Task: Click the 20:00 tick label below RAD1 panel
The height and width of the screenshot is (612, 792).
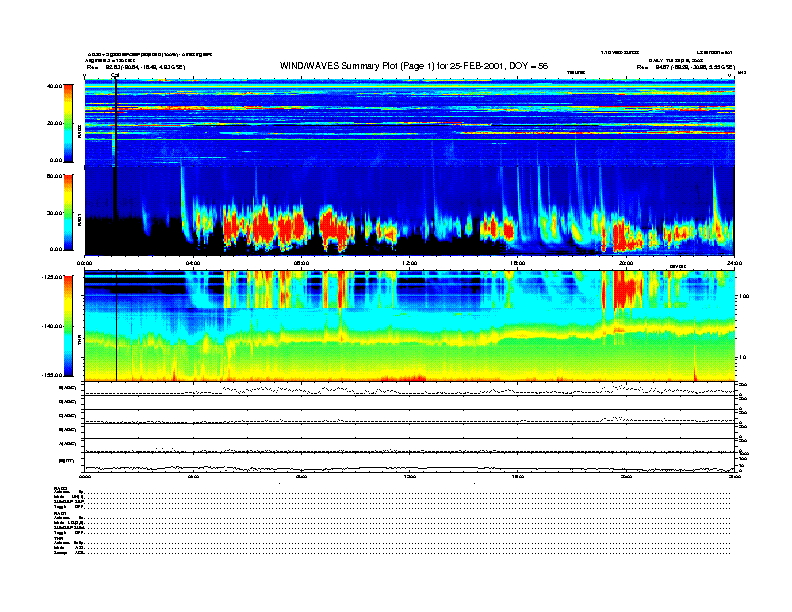Action: tap(626, 263)
